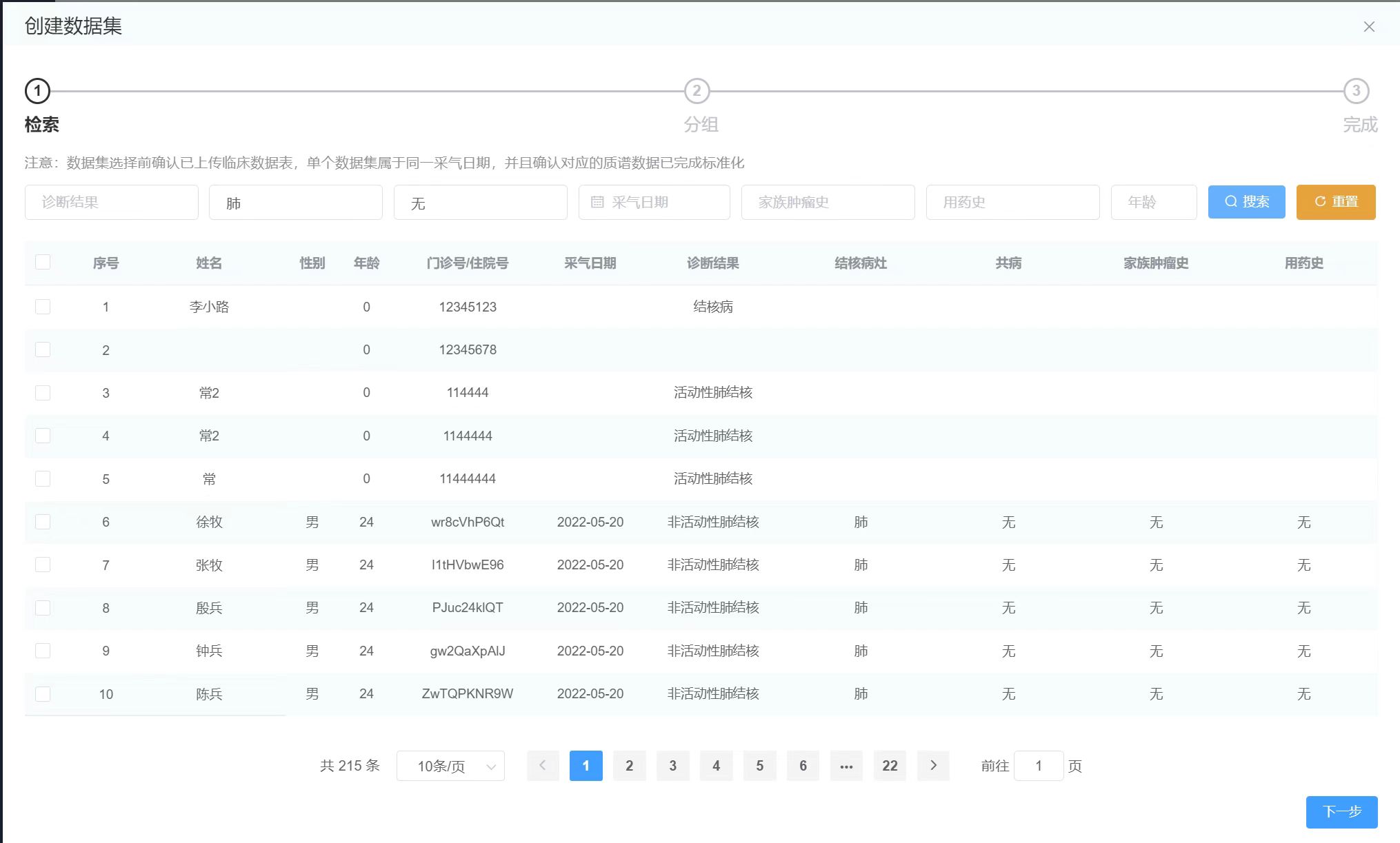Viewport: 1400px width, 843px height.
Task: Open the 诊断结果 filter field
Action: pos(112,202)
